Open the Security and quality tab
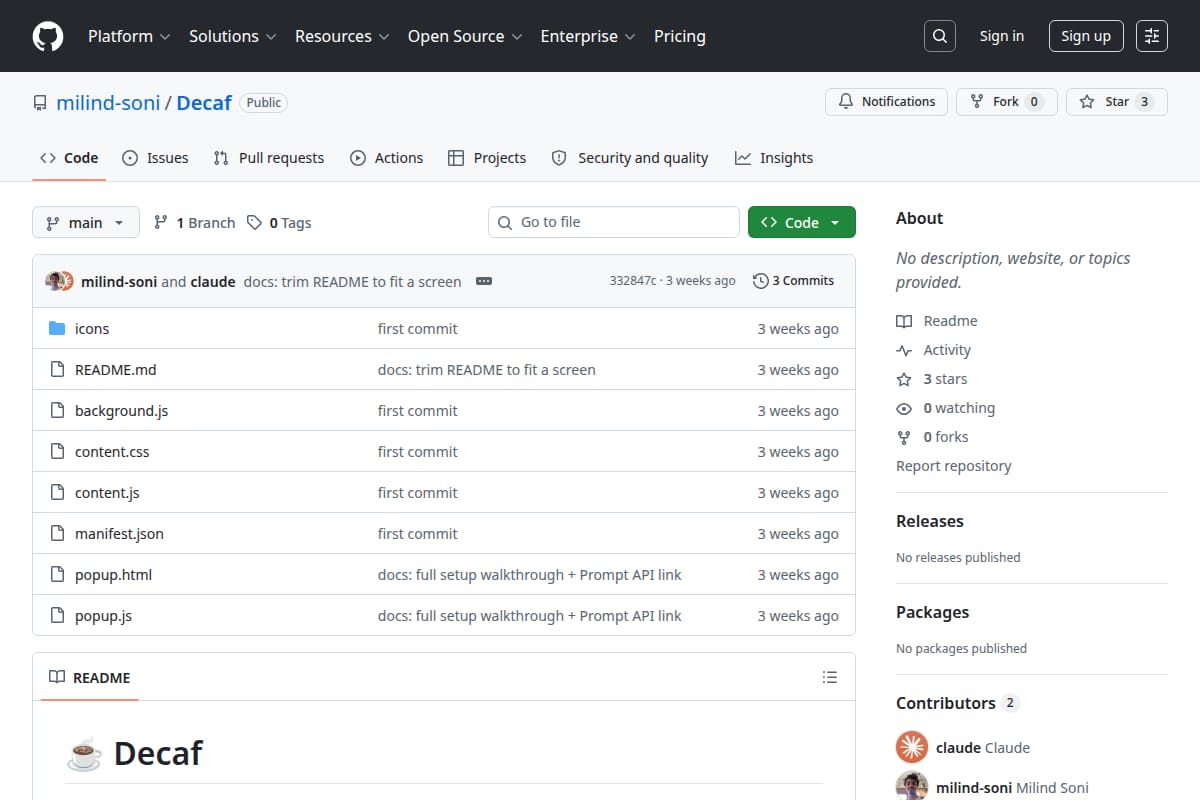The image size is (1200, 800). click(x=630, y=158)
